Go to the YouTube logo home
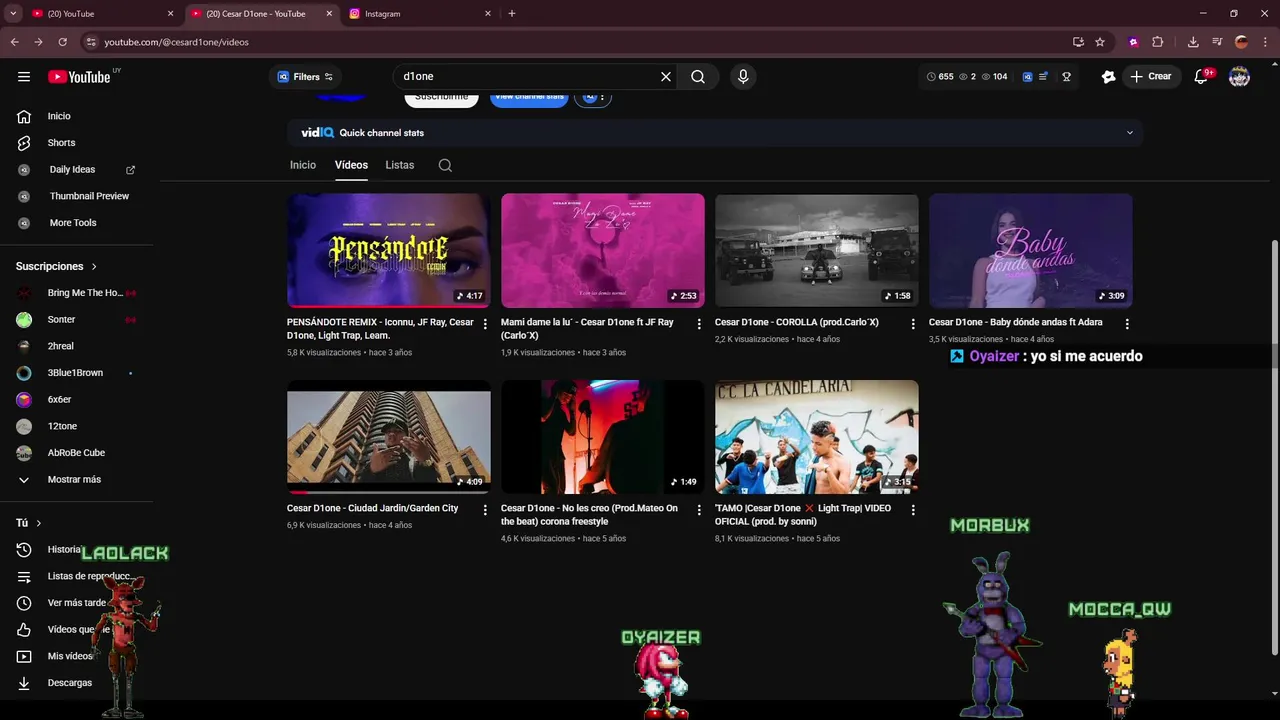The width and height of the screenshot is (1280, 720). [x=79, y=77]
